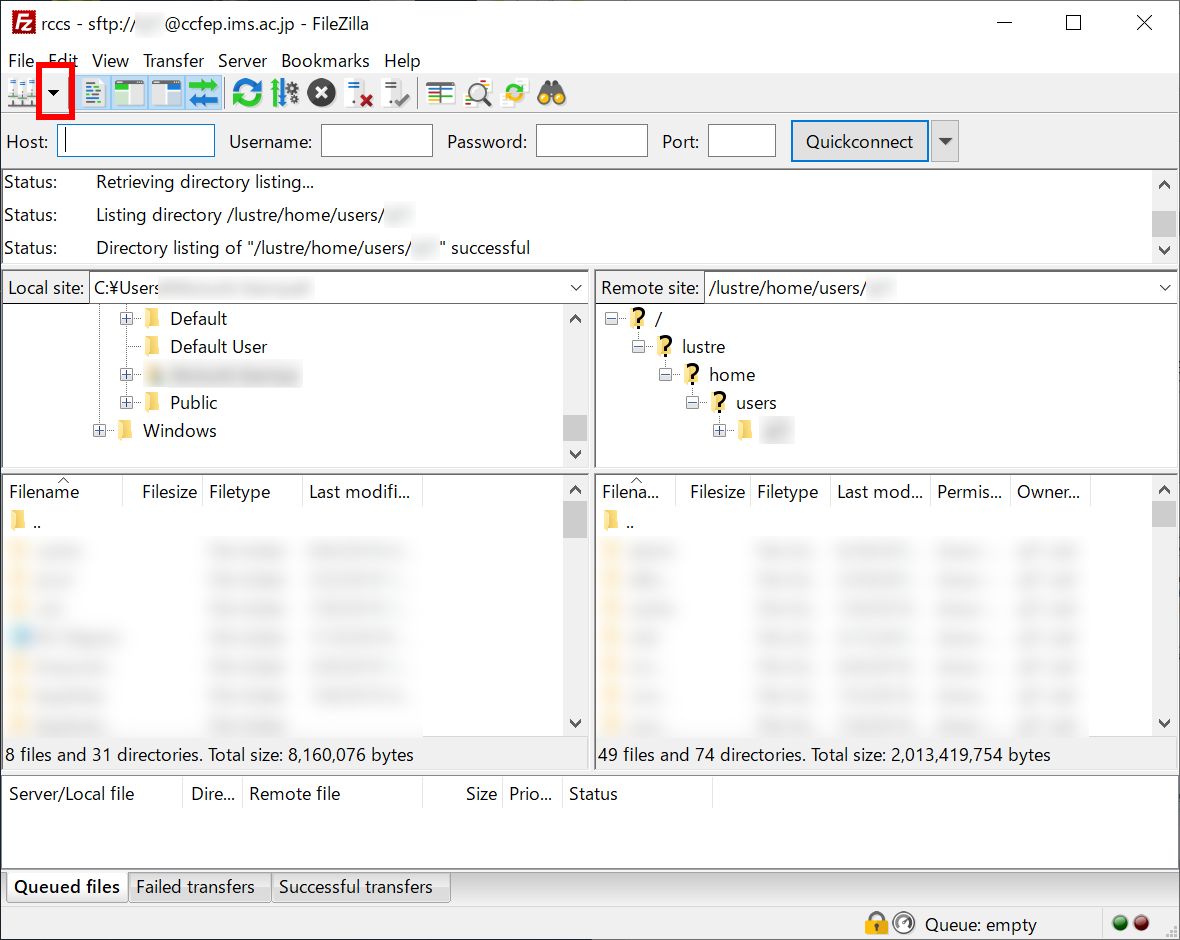Image resolution: width=1180 pixels, height=940 pixels.
Task: Toggle processing of the transfer queue
Action: coord(284,93)
